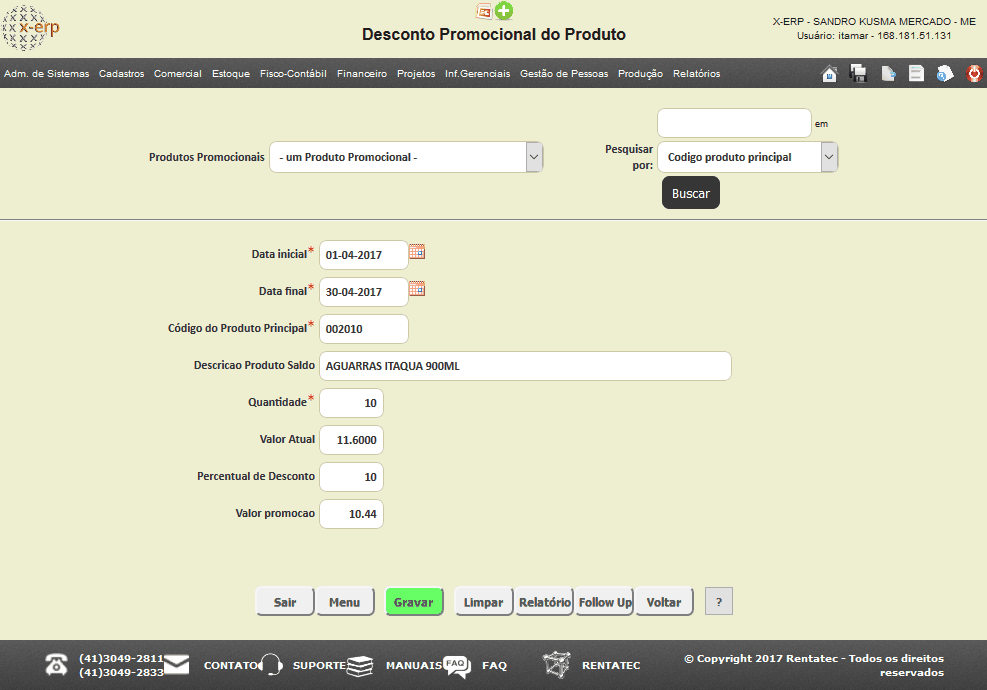Click the Data final date field
The width and height of the screenshot is (987, 690).
click(x=364, y=292)
